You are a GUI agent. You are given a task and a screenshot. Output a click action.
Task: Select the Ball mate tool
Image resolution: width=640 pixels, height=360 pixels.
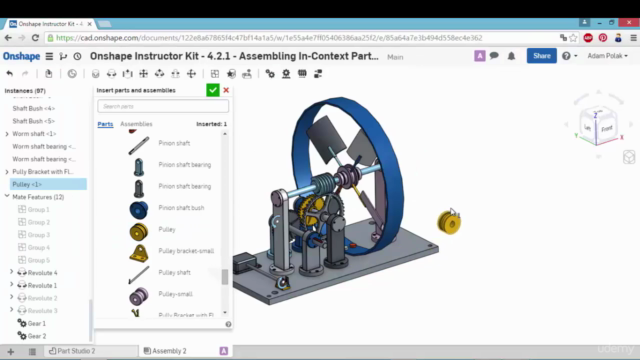(191, 74)
